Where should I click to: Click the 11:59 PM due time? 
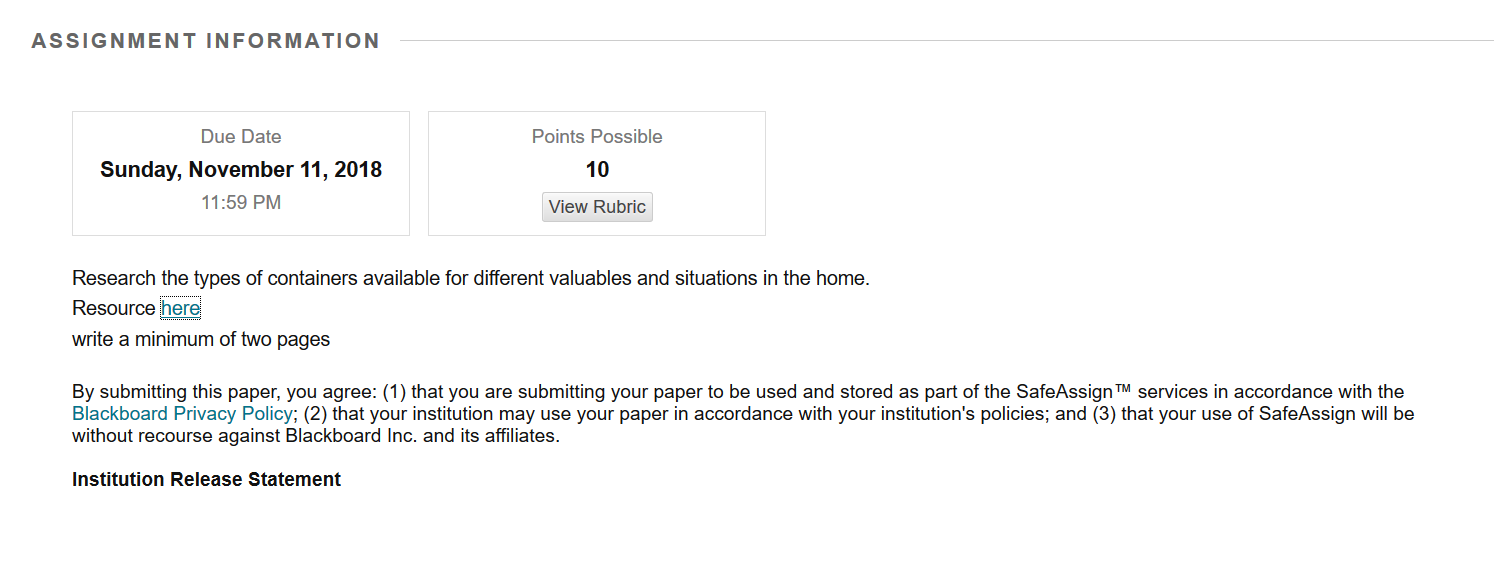point(241,203)
